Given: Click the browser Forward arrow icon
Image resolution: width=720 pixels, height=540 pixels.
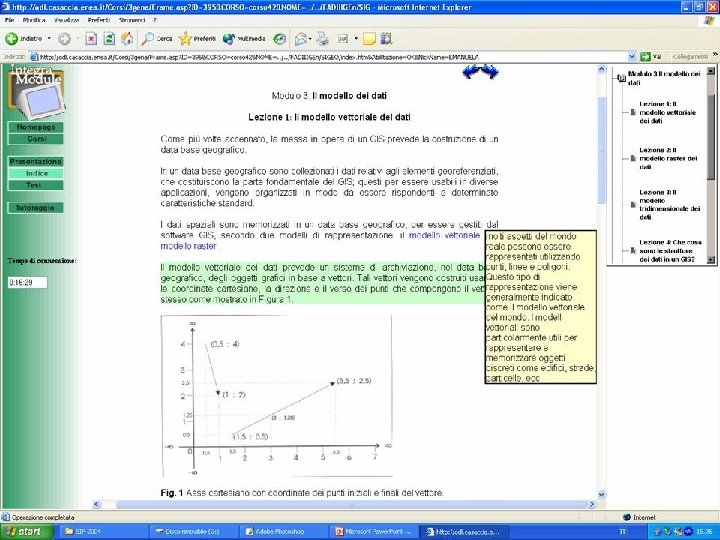Looking at the screenshot, I should 64,39.
